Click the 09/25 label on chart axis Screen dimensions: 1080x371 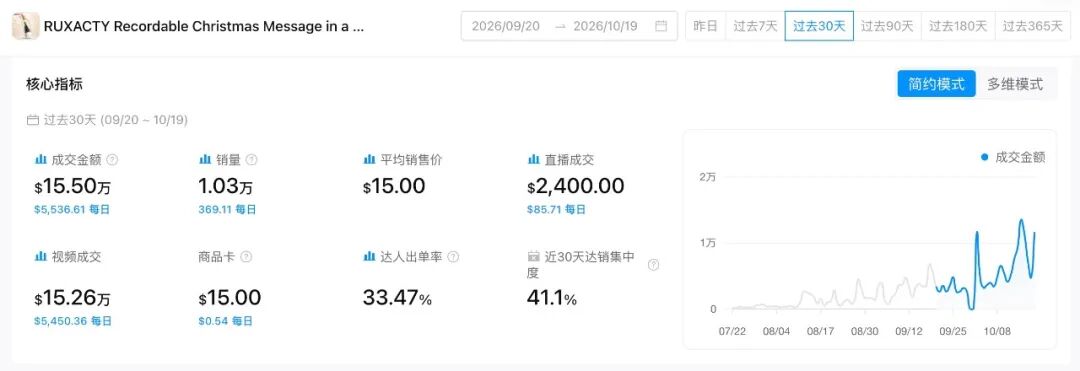coord(953,331)
